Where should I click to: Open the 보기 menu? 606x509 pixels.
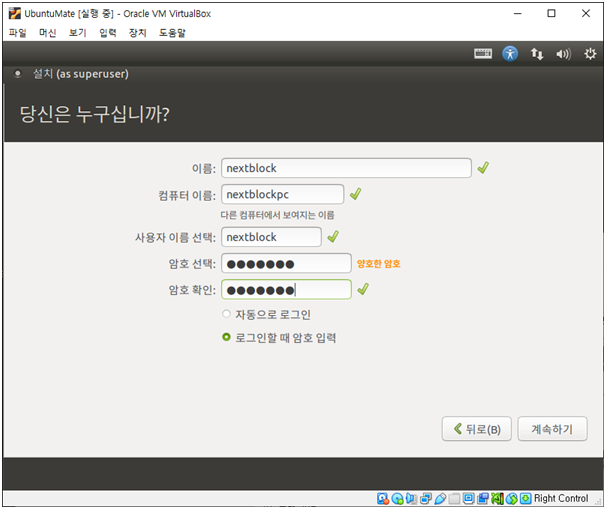click(78, 33)
